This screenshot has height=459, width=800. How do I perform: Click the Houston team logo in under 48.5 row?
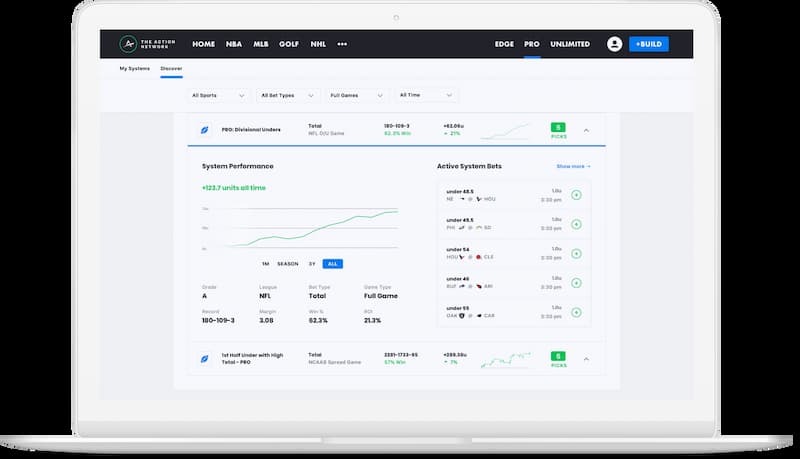[x=479, y=199]
